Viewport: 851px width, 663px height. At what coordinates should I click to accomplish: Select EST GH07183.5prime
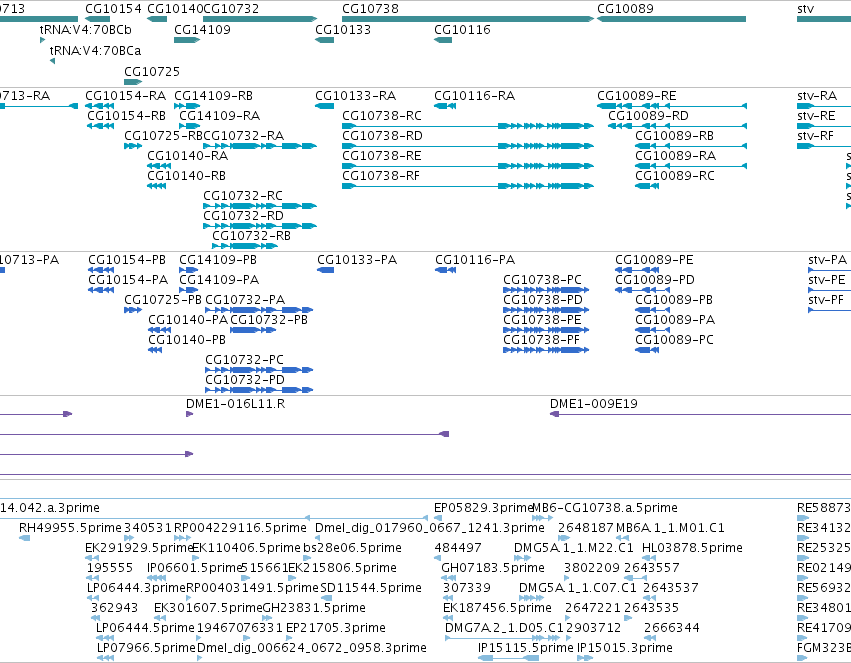click(x=493, y=568)
